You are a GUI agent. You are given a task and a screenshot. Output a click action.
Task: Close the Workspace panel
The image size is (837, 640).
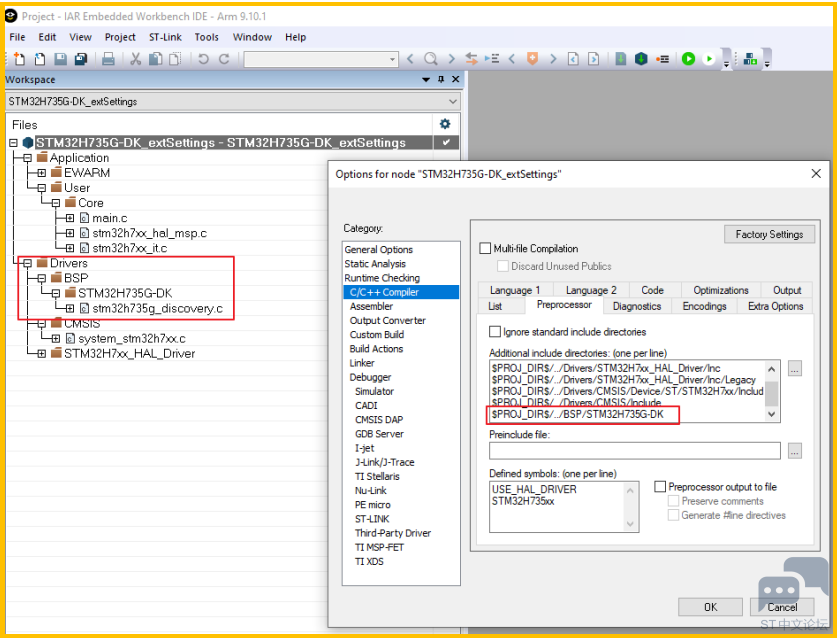pyautogui.click(x=455, y=79)
